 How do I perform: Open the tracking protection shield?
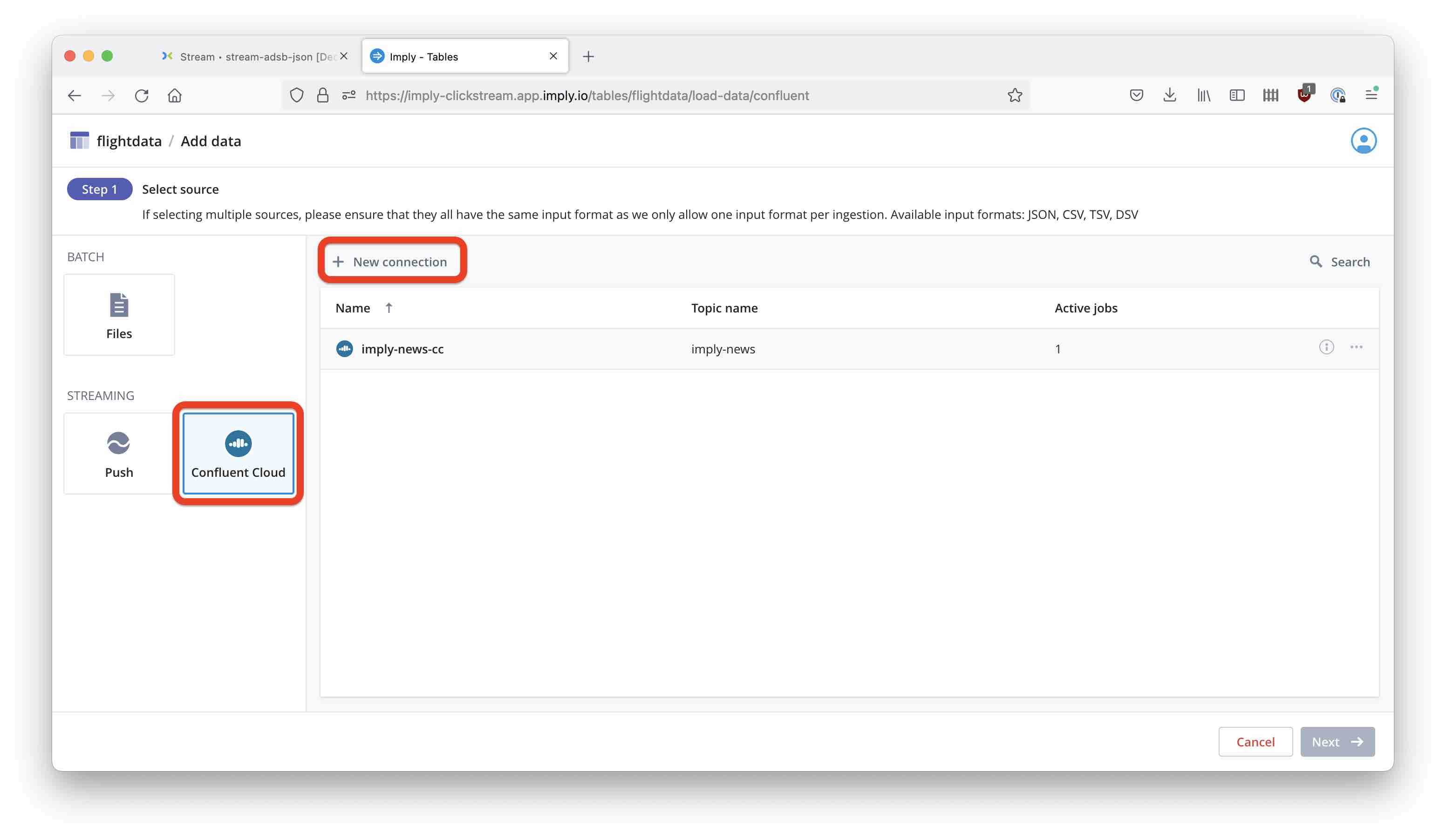click(297, 95)
